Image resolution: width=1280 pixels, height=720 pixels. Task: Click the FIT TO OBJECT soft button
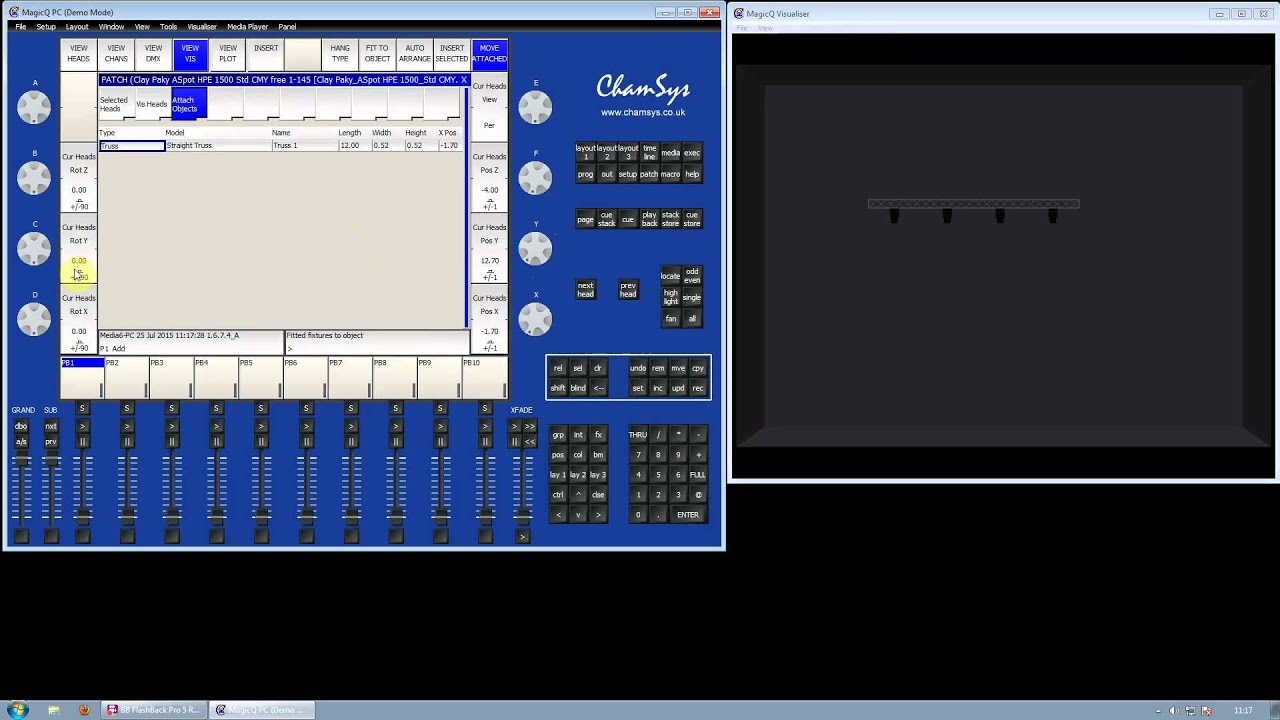[377, 53]
